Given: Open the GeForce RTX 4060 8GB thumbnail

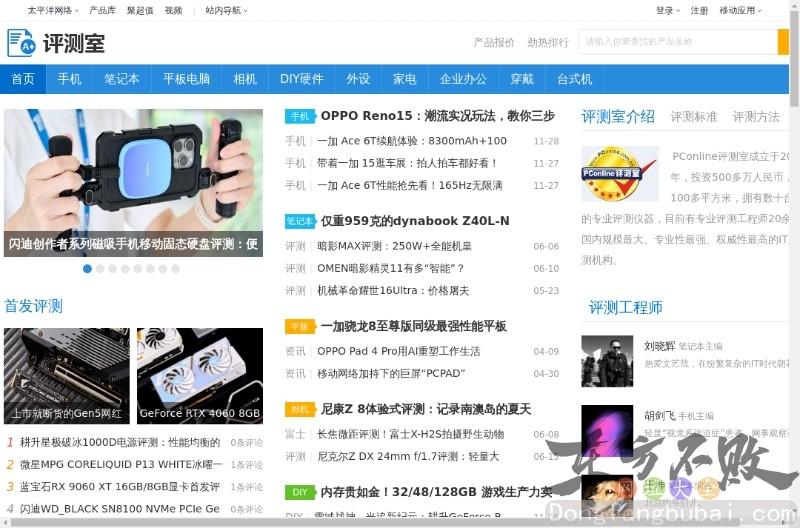Looking at the screenshot, I should [x=200, y=376].
